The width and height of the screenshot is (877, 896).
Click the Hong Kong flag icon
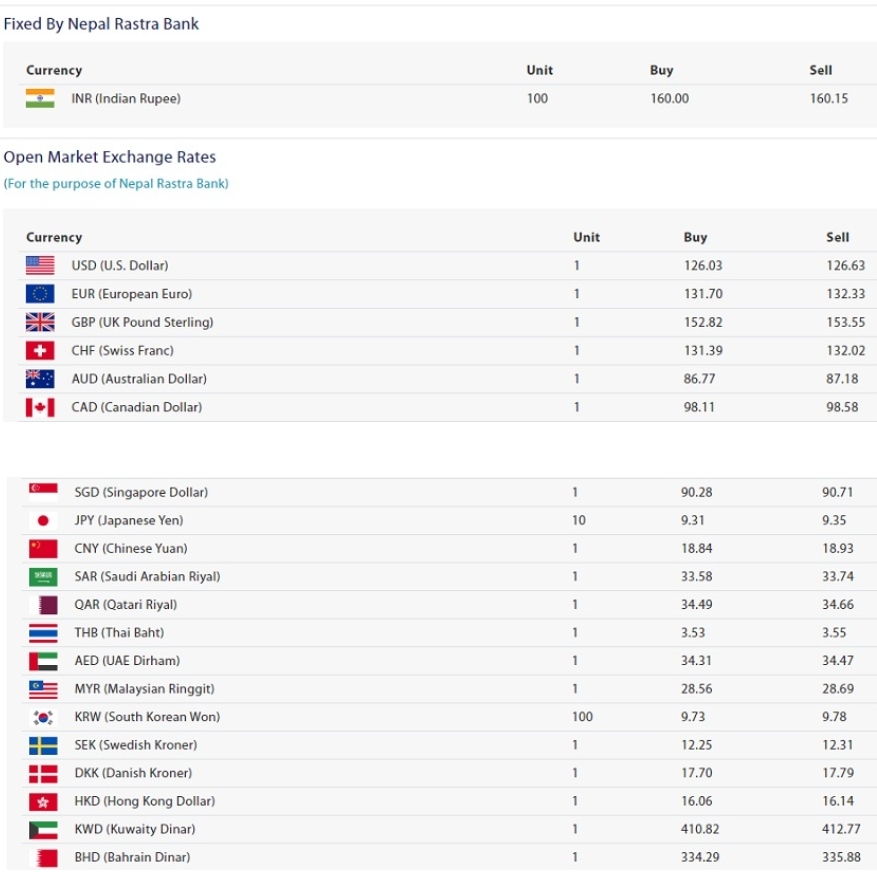tap(43, 801)
